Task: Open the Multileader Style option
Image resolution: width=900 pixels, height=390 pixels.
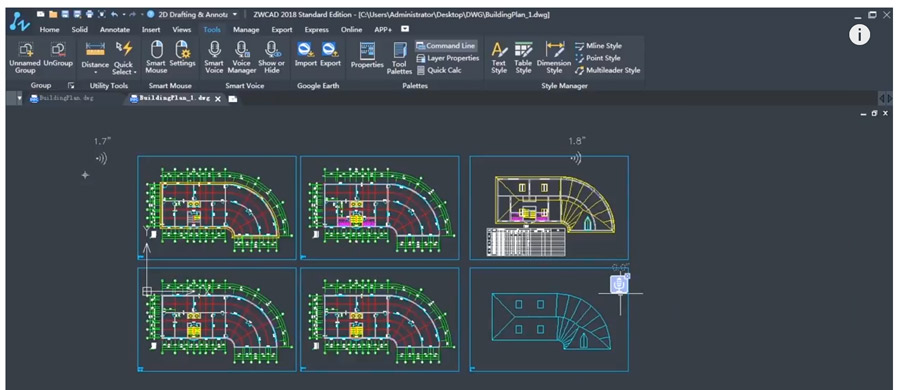Action: pyautogui.click(x=607, y=71)
